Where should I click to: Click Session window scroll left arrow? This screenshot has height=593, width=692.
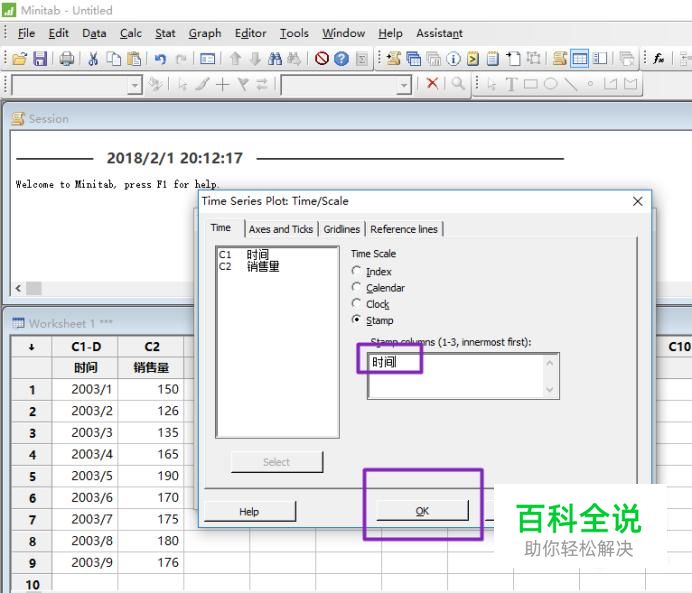tap(18, 289)
